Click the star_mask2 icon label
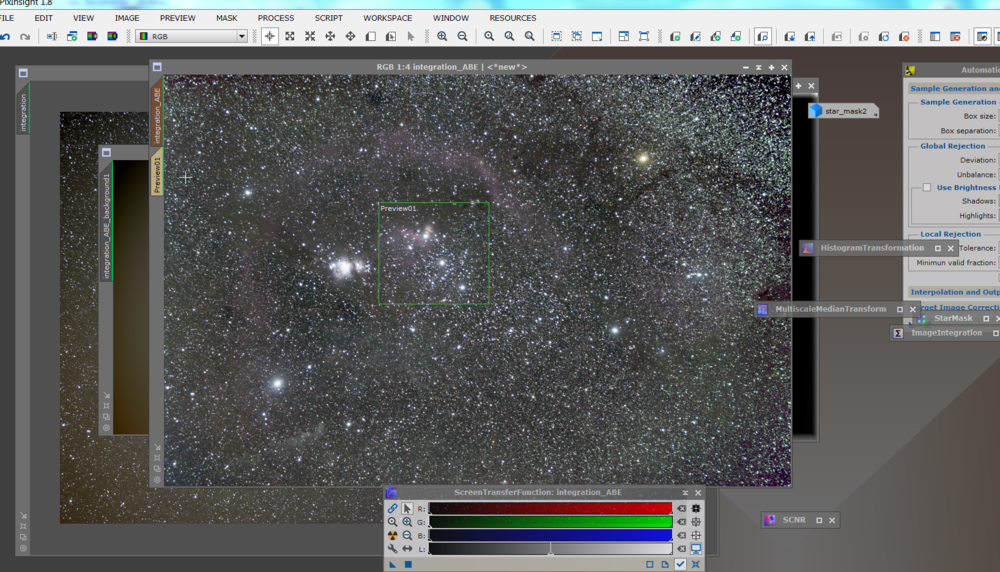1000x572 pixels. [846, 111]
